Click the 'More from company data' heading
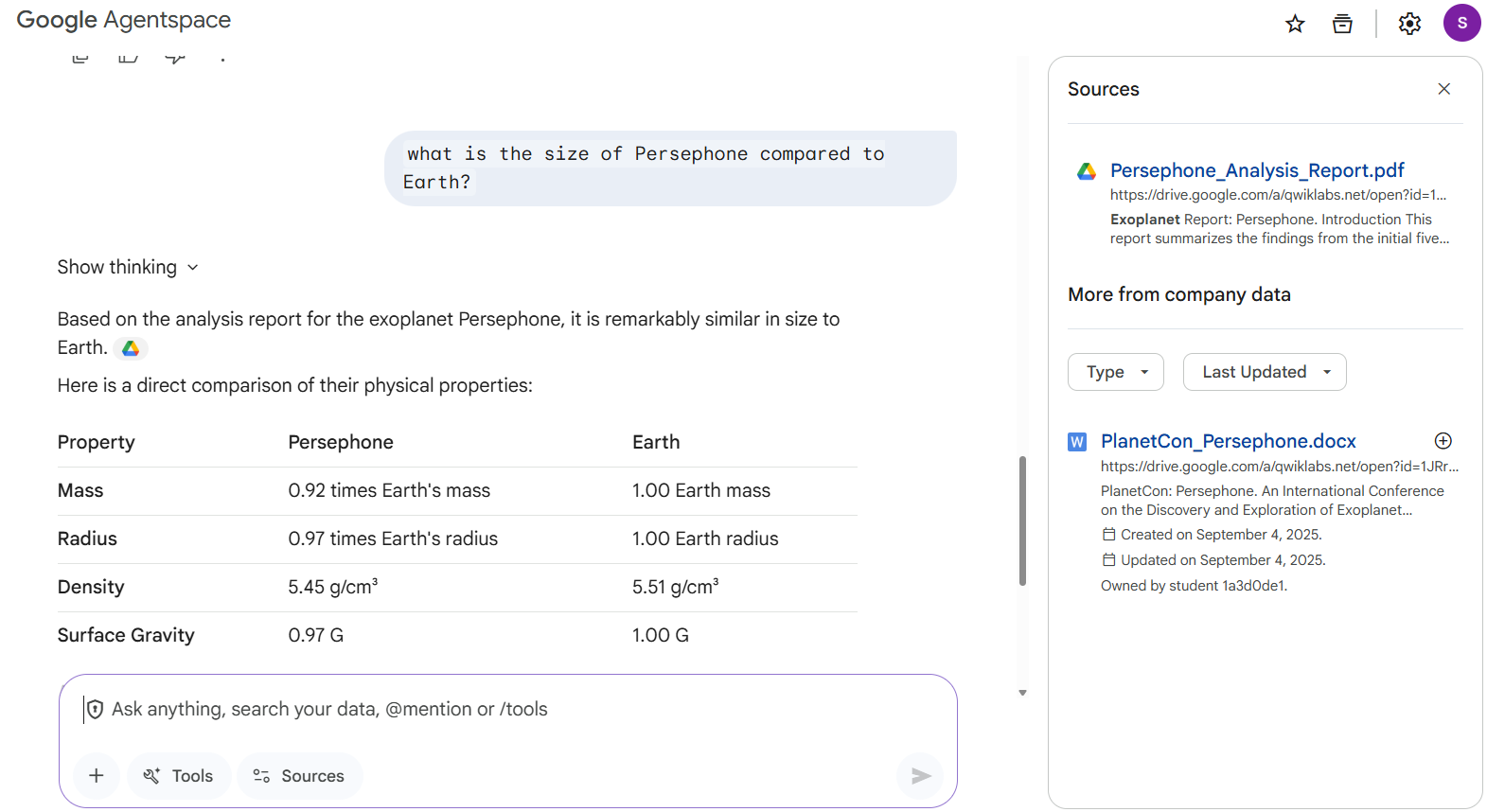Image resolution: width=1487 pixels, height=812 pixels. click(x=1179, y=294)
